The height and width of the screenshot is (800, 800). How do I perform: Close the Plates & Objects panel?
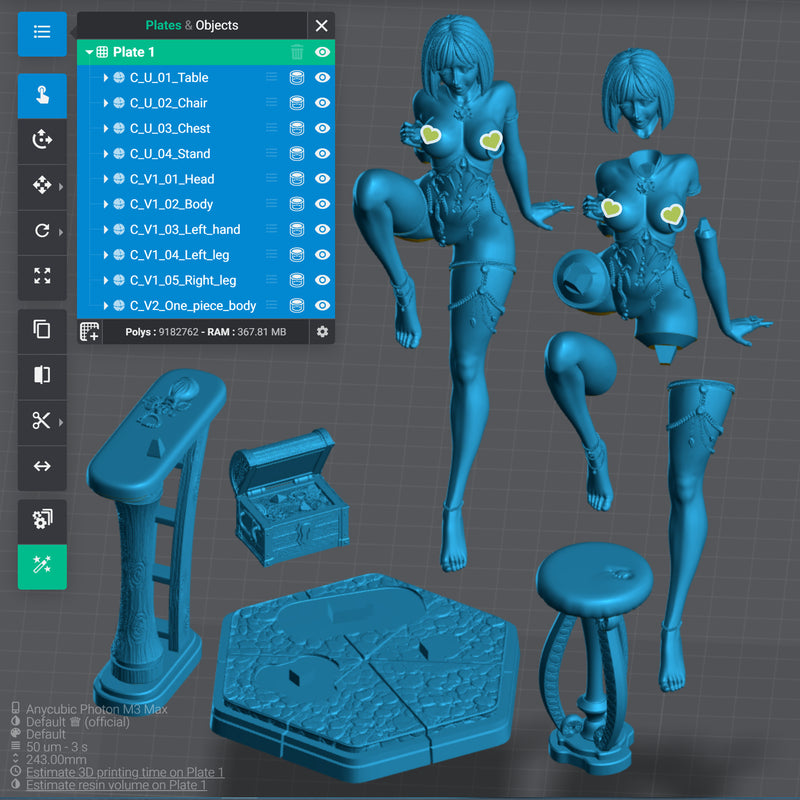point(321,26)
